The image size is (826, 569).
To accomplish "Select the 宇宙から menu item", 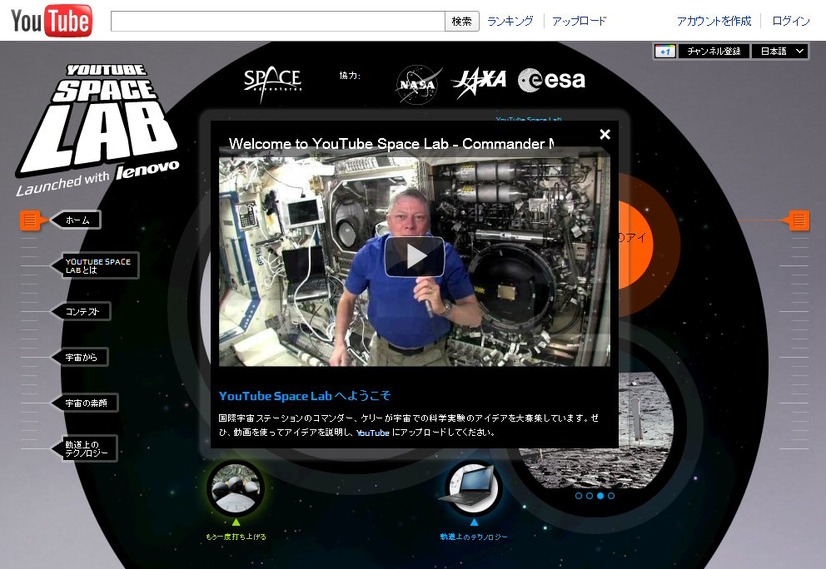I will click(x=81, y=357).
